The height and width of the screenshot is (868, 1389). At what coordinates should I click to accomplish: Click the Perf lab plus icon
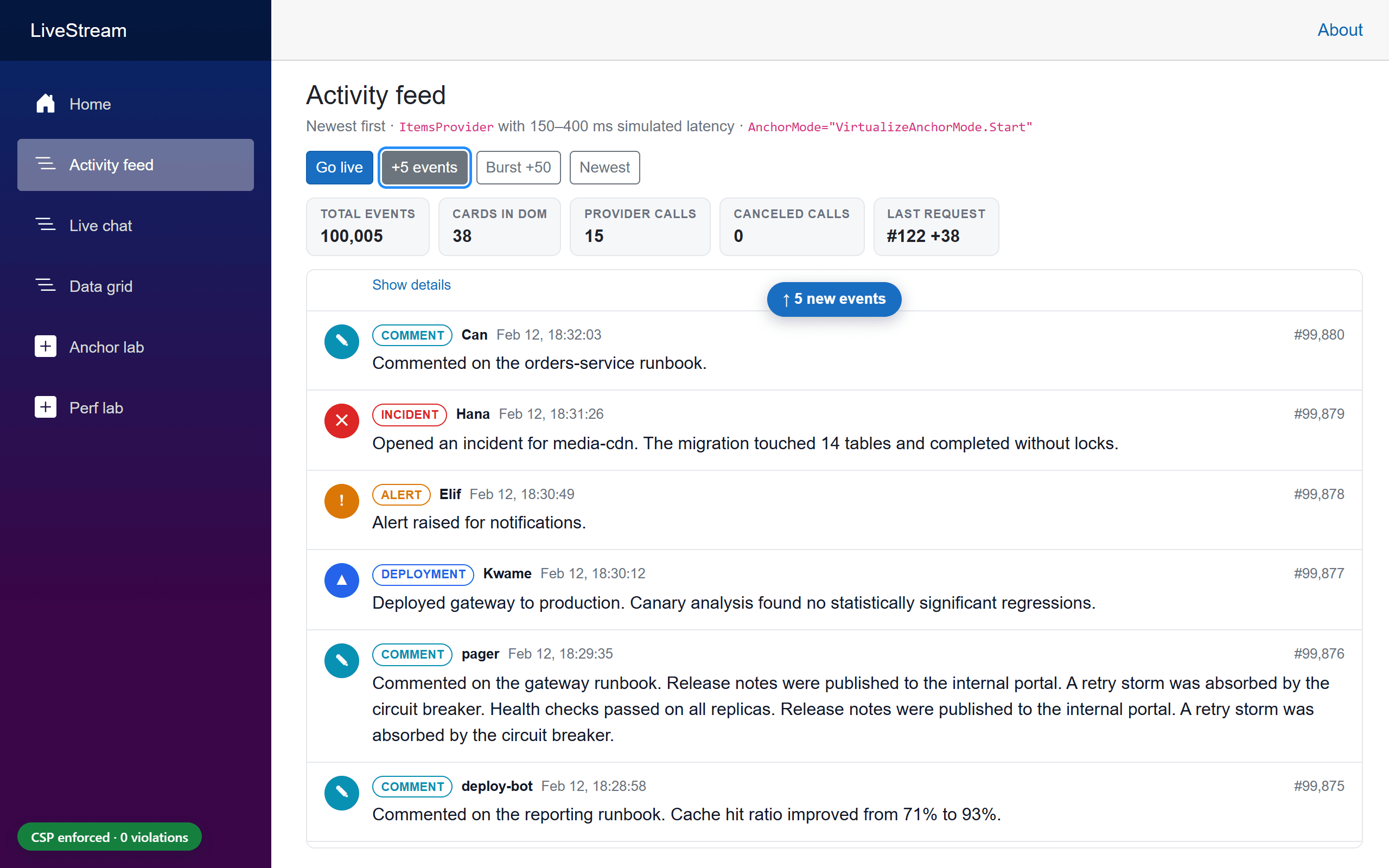point(46,407)
